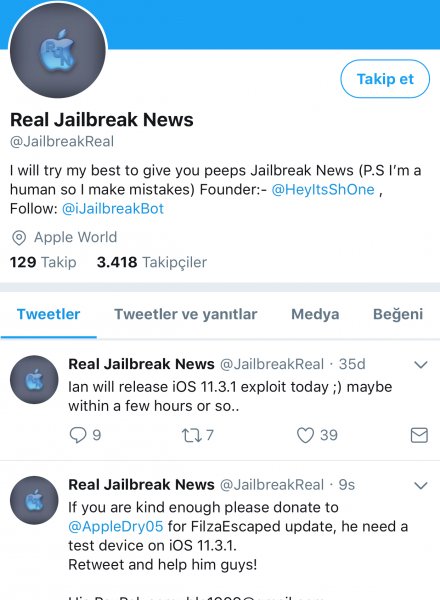Tap the avatar beside the 35d tweet
The image size is (440, 600).
(34, 380)
